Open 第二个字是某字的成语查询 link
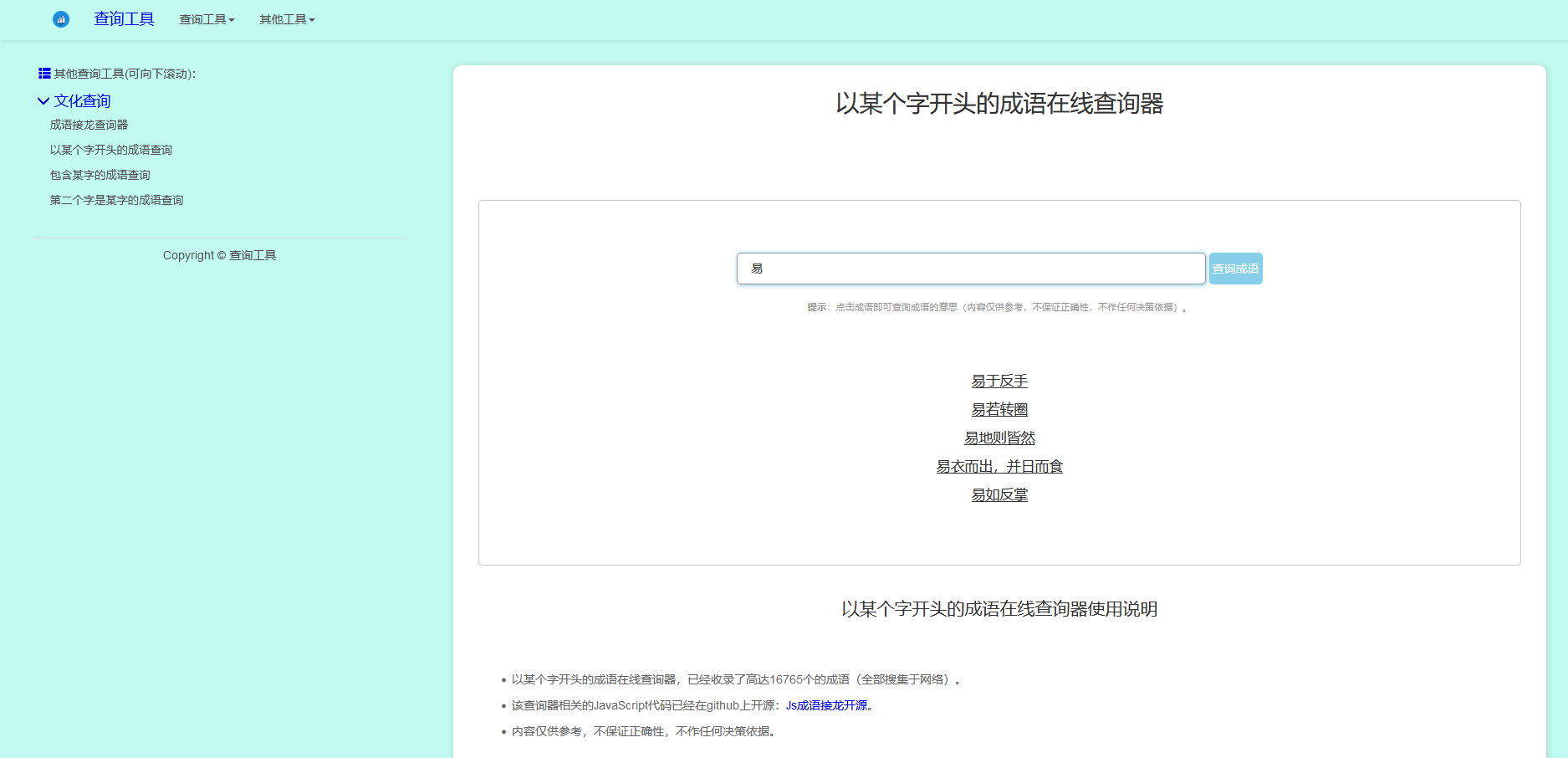 pos(116,200)
